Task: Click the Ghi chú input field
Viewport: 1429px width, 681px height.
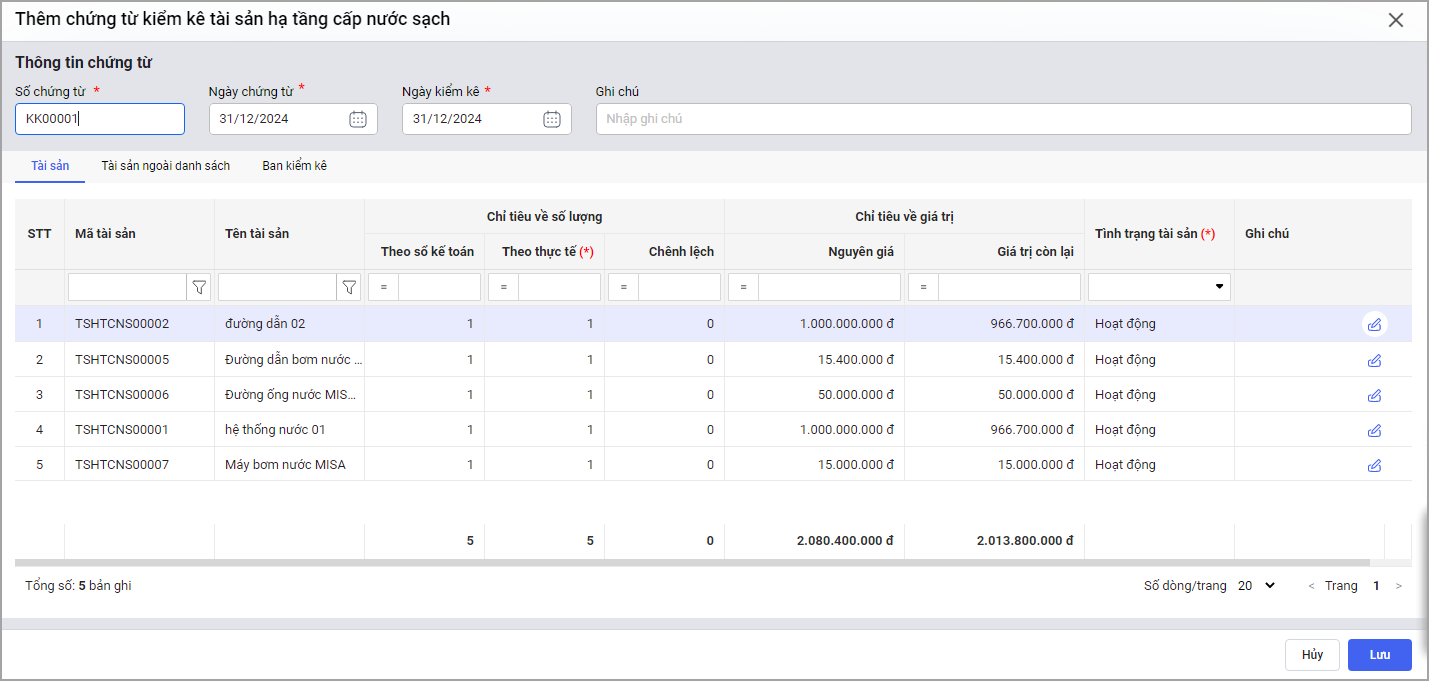Action: (x=1003, y=119)
